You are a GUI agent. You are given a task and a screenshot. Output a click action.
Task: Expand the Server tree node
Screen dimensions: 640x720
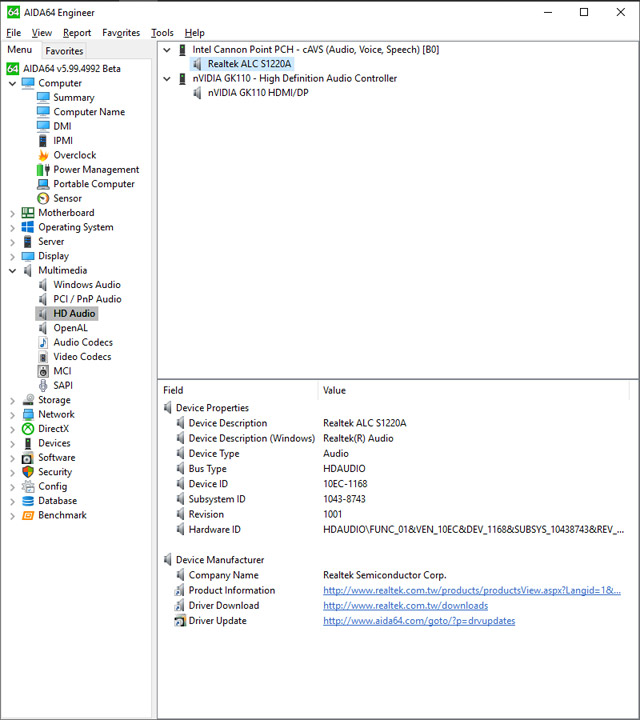(x=12, y=242)
